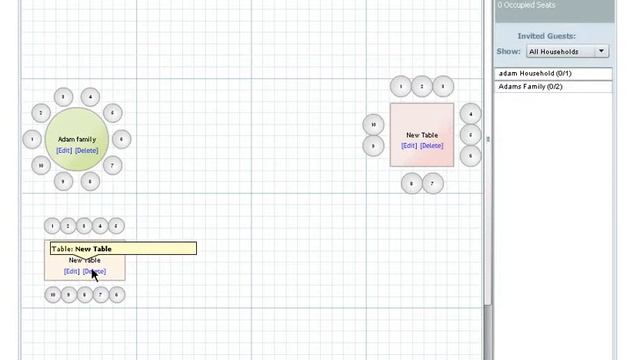Pick seat 9 left of the pink square table
This screenshot has width=640, height=360.
tap(373, 146)
